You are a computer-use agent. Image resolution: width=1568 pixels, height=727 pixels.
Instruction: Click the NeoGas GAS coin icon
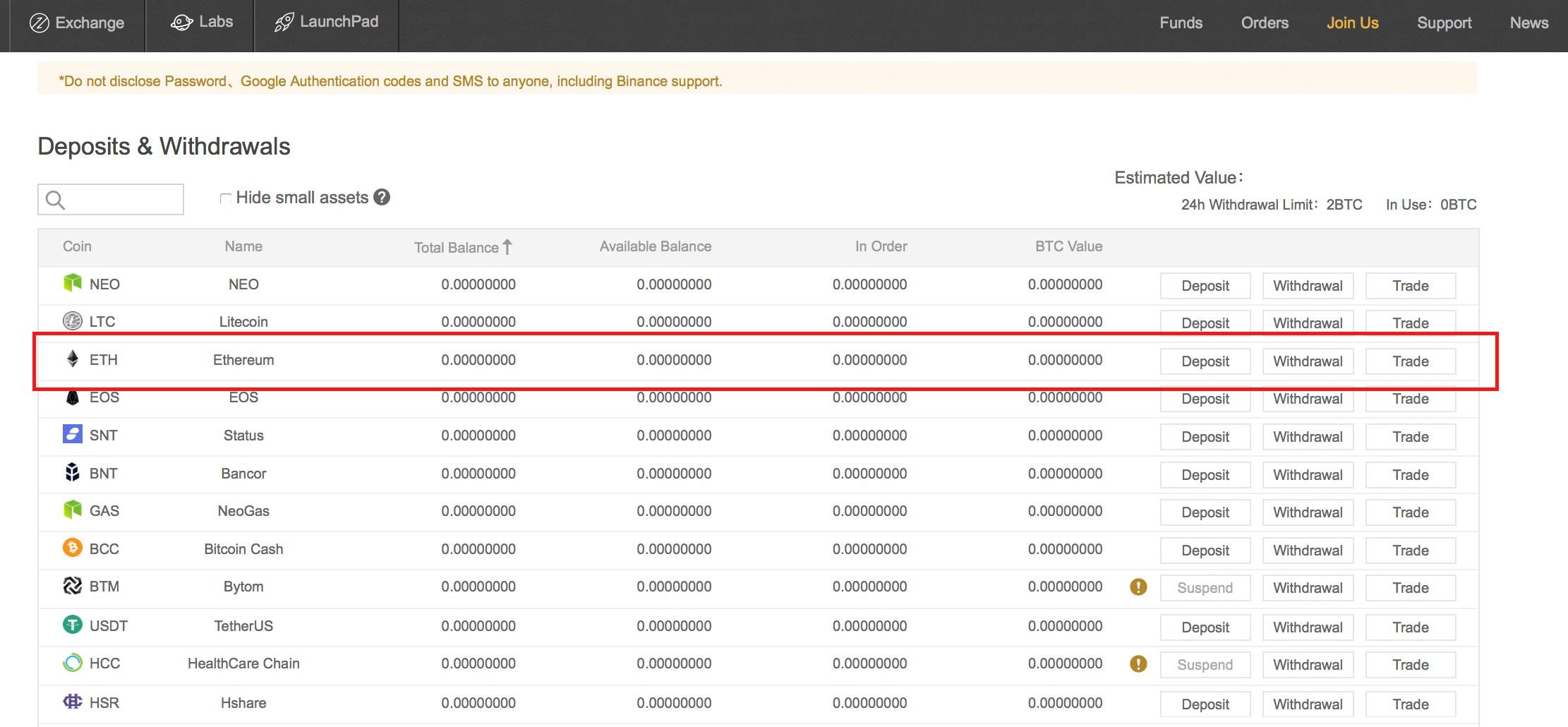point(72,510)
